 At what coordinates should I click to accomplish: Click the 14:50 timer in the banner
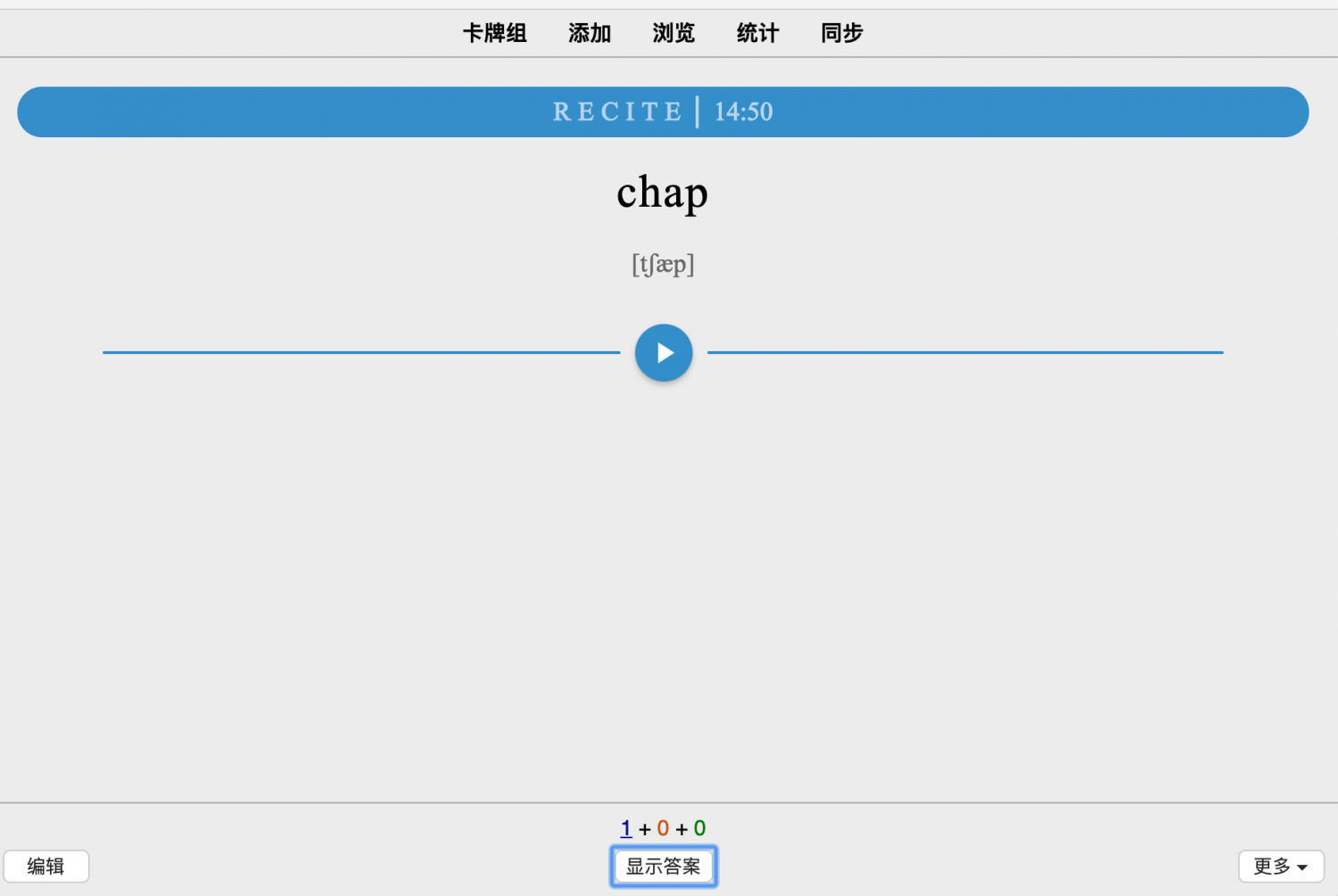click(744, 112)
